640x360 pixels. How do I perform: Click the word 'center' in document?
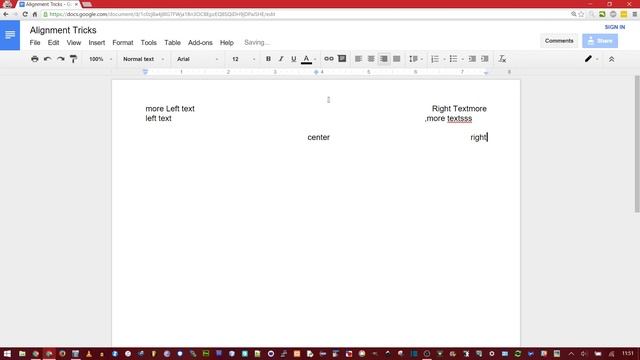(x=318, y=138)
